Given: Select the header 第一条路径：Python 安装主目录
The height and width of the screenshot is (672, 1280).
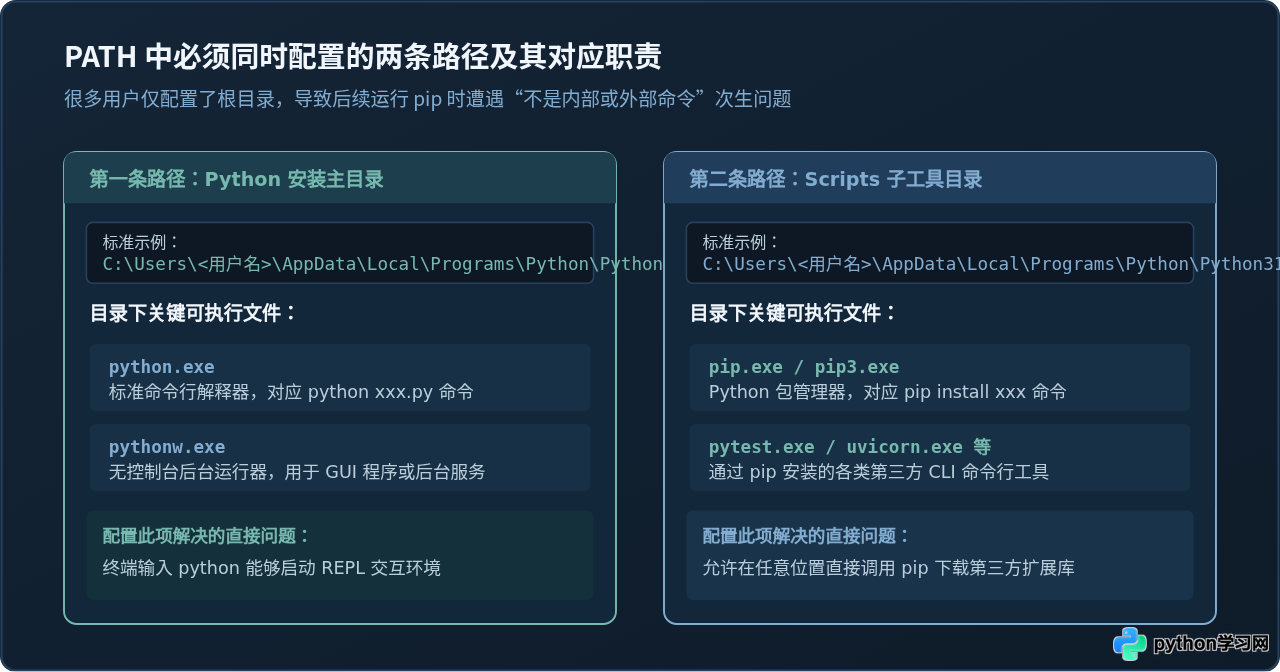Looking at the screenshot, I should tap(236, 179).
